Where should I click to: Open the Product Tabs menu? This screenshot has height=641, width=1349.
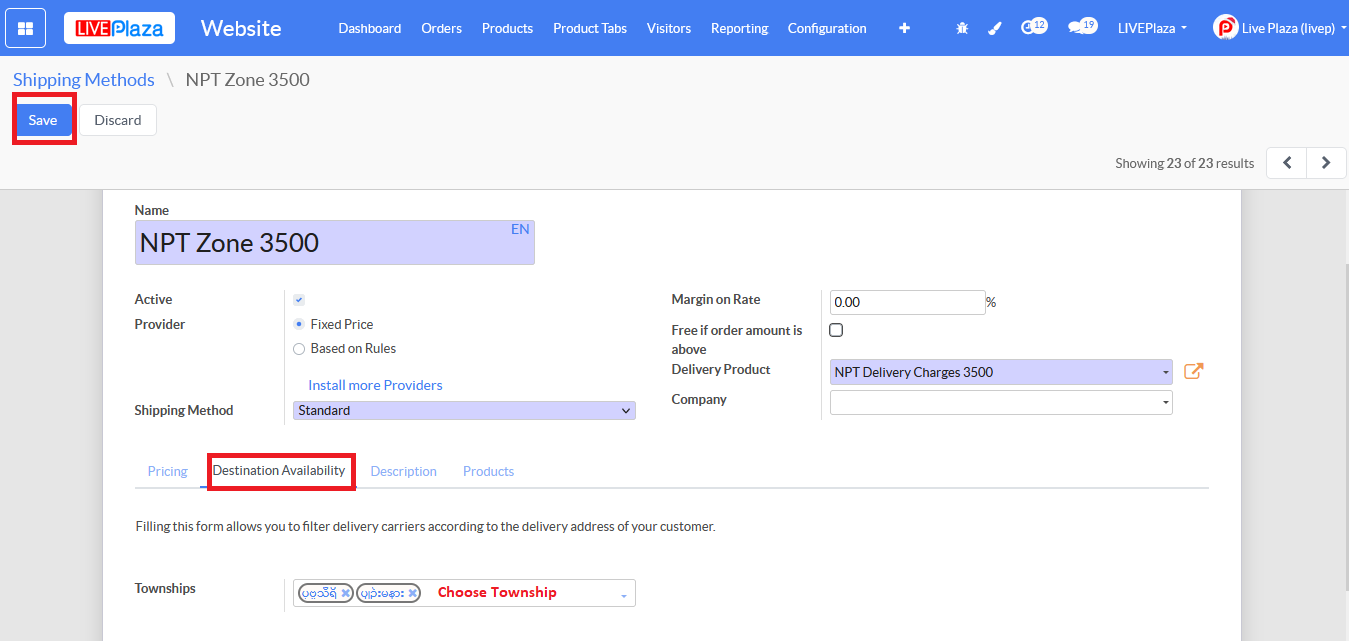click(x=590, y=28)
